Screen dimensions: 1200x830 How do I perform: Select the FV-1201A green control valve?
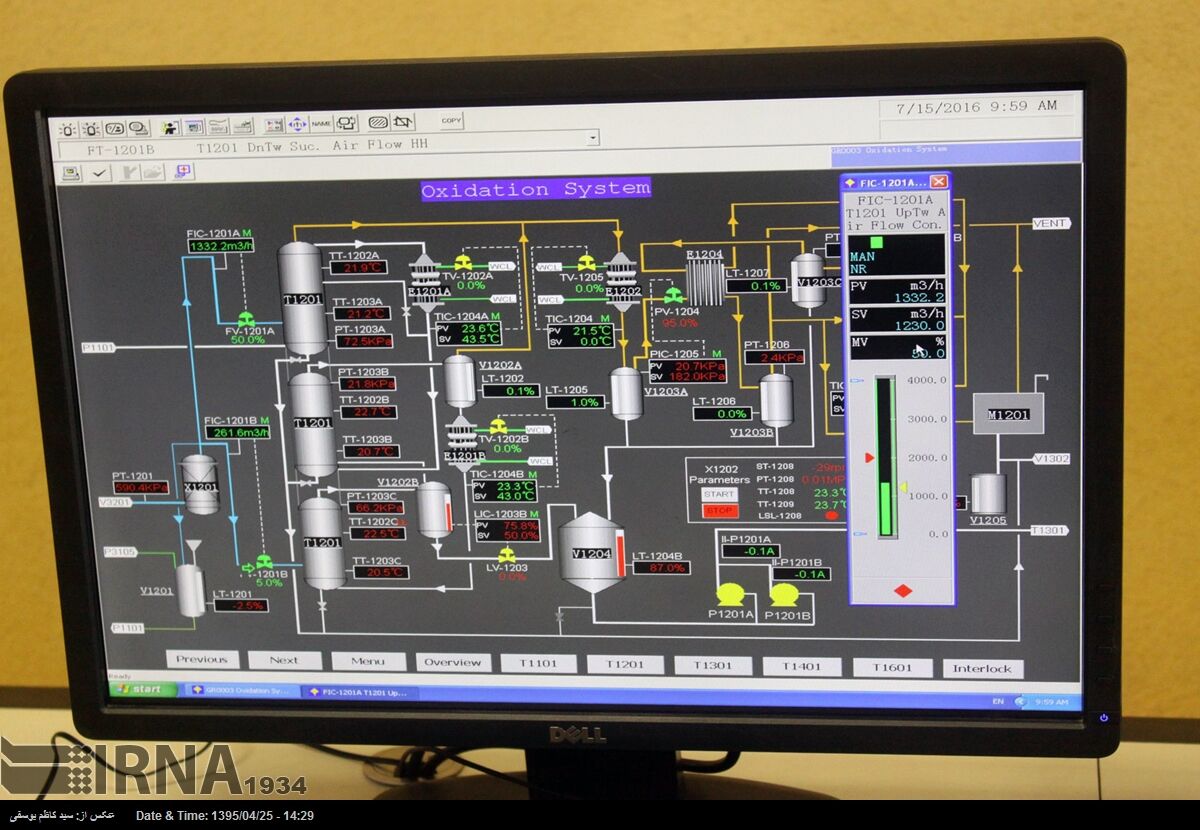[x=246, y=320]
